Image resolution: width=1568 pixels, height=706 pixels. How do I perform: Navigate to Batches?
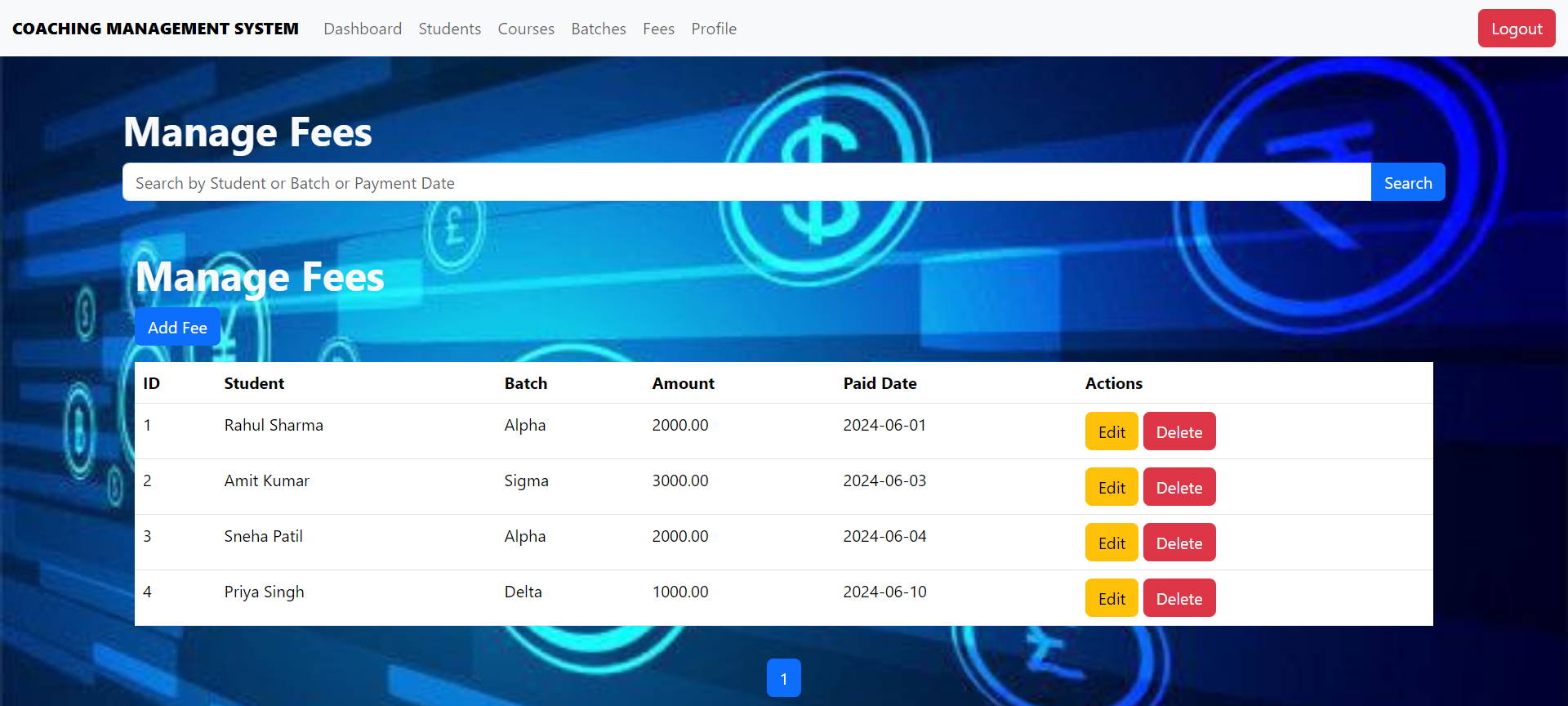tap(599, 29)
